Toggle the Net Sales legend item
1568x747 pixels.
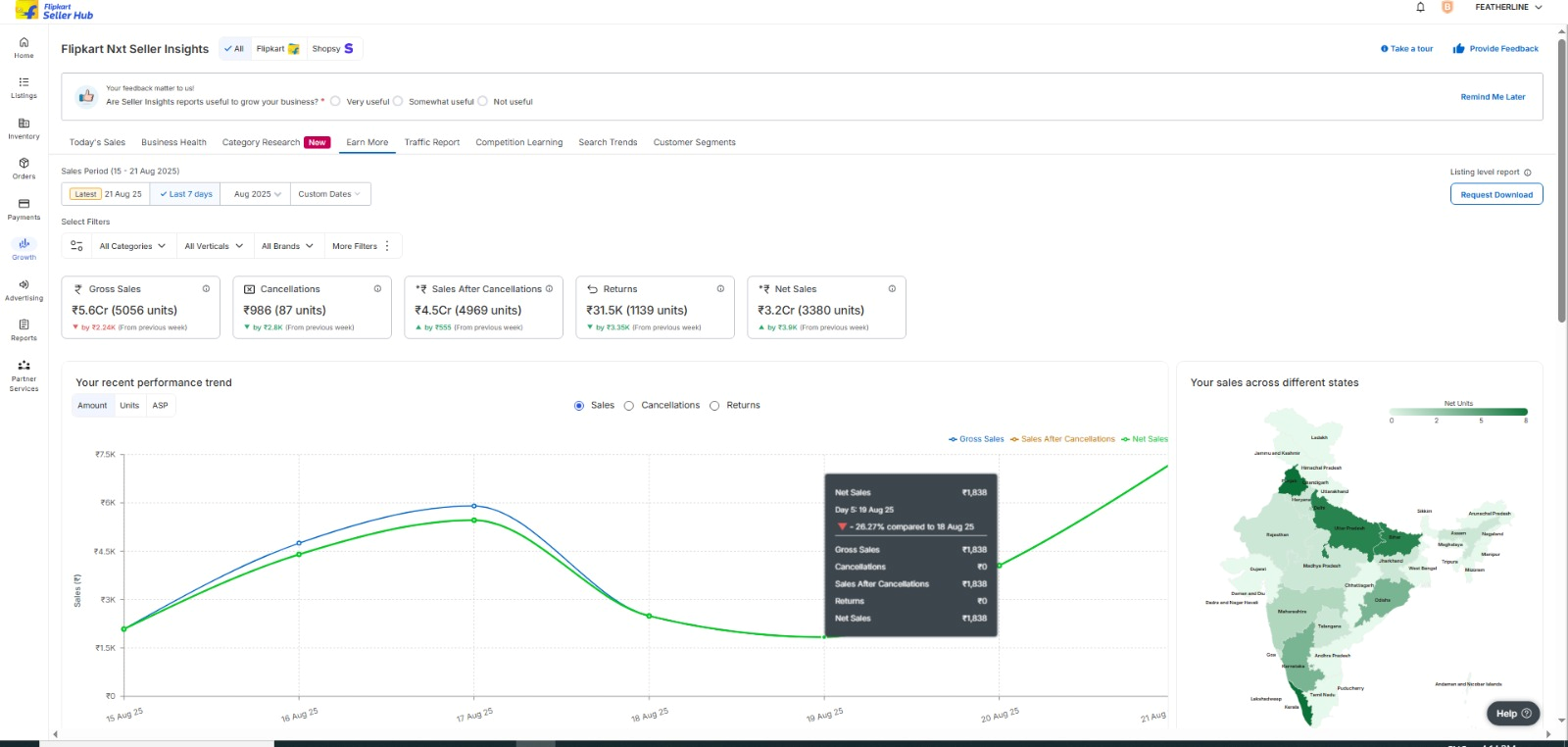click(1145, 439)
